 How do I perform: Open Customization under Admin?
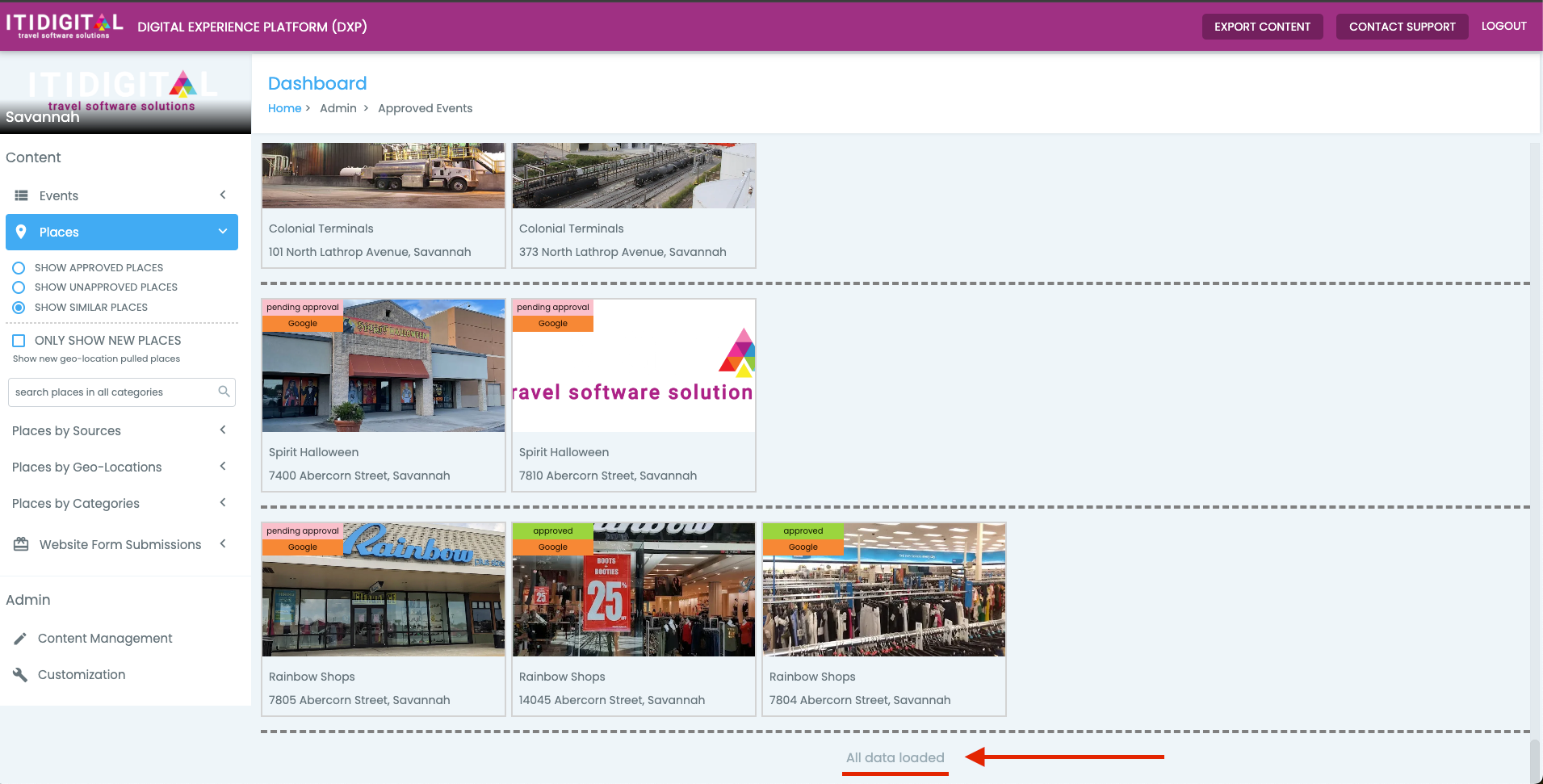coord(82,674)
